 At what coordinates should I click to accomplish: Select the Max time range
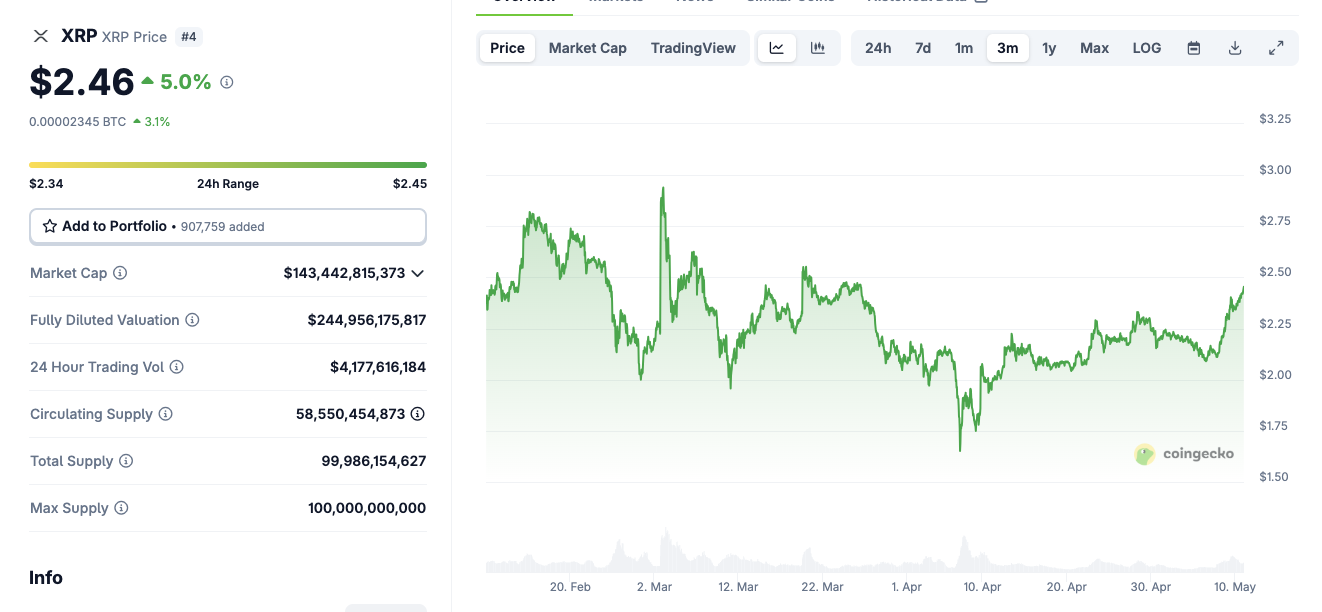coord(1094,48)
